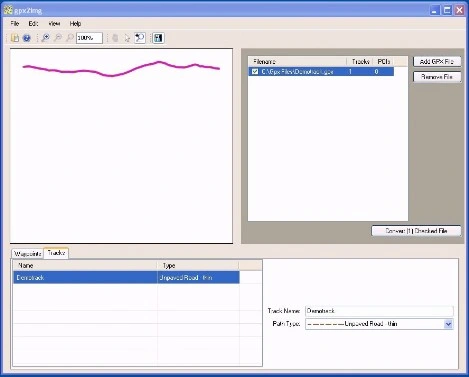Viewport: 469px width, 377px height.
Task: Click the Add GPX File button
Action: point(437,62)
